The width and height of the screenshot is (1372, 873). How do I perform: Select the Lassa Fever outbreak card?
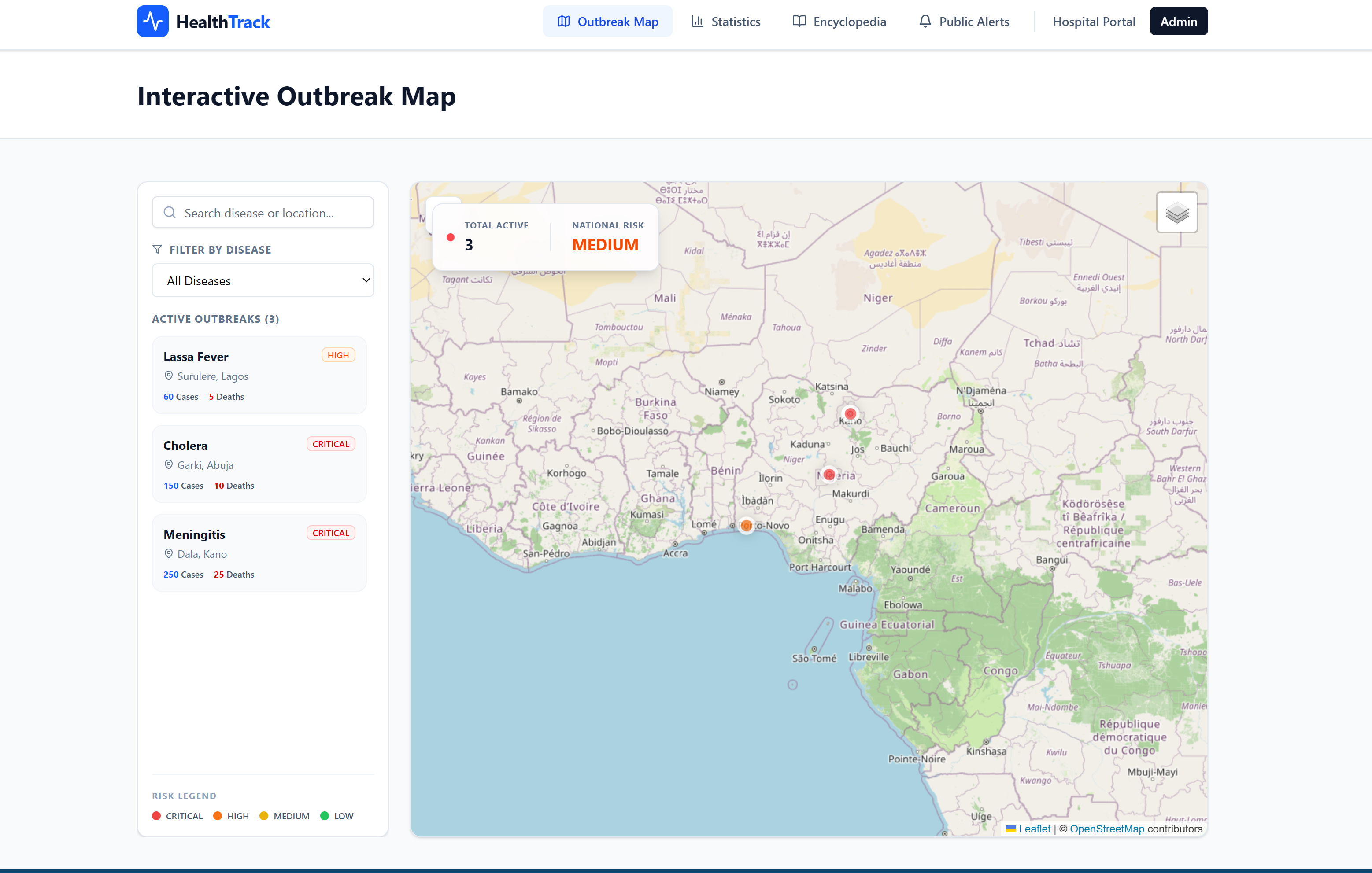(259, 375)
